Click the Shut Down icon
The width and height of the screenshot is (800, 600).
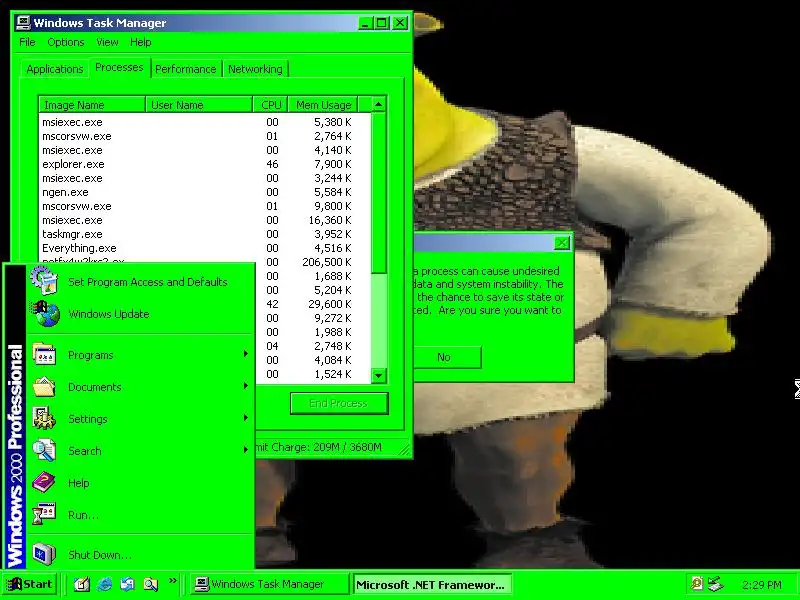coord(44,554)
